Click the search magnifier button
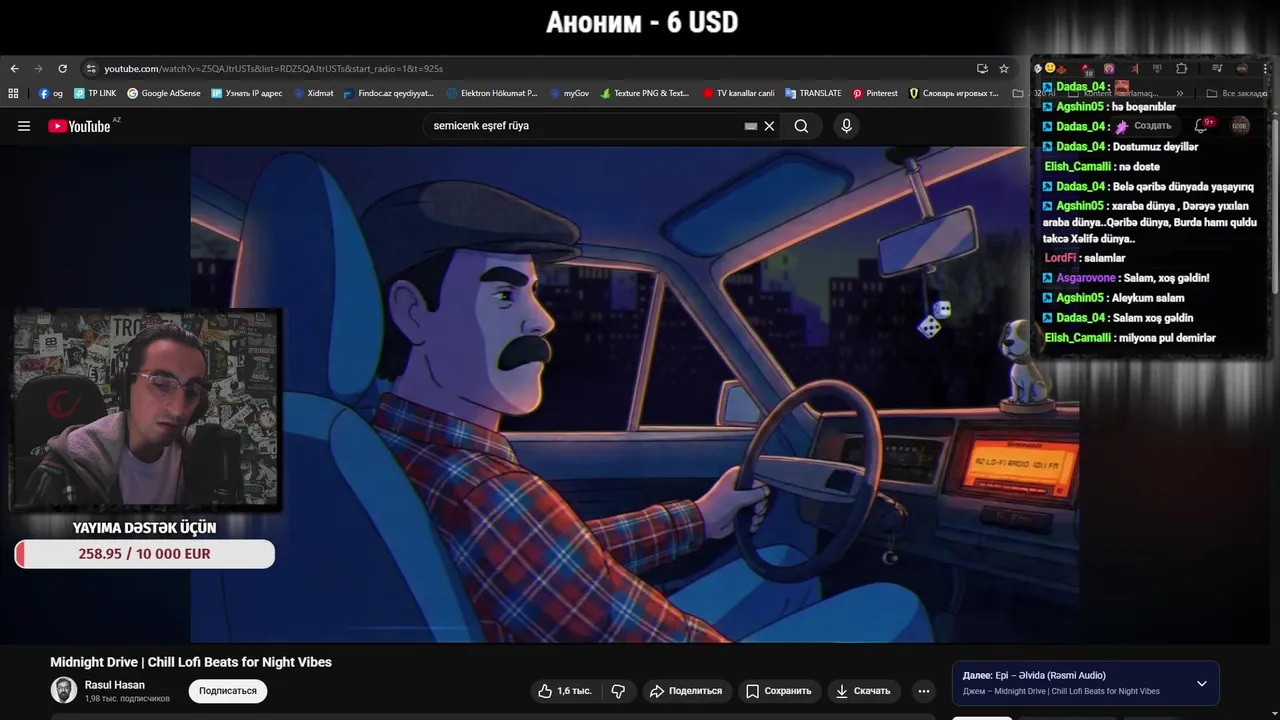This screenshot has width=1280, height=720. pyautogui.click(x=801, y=126)
